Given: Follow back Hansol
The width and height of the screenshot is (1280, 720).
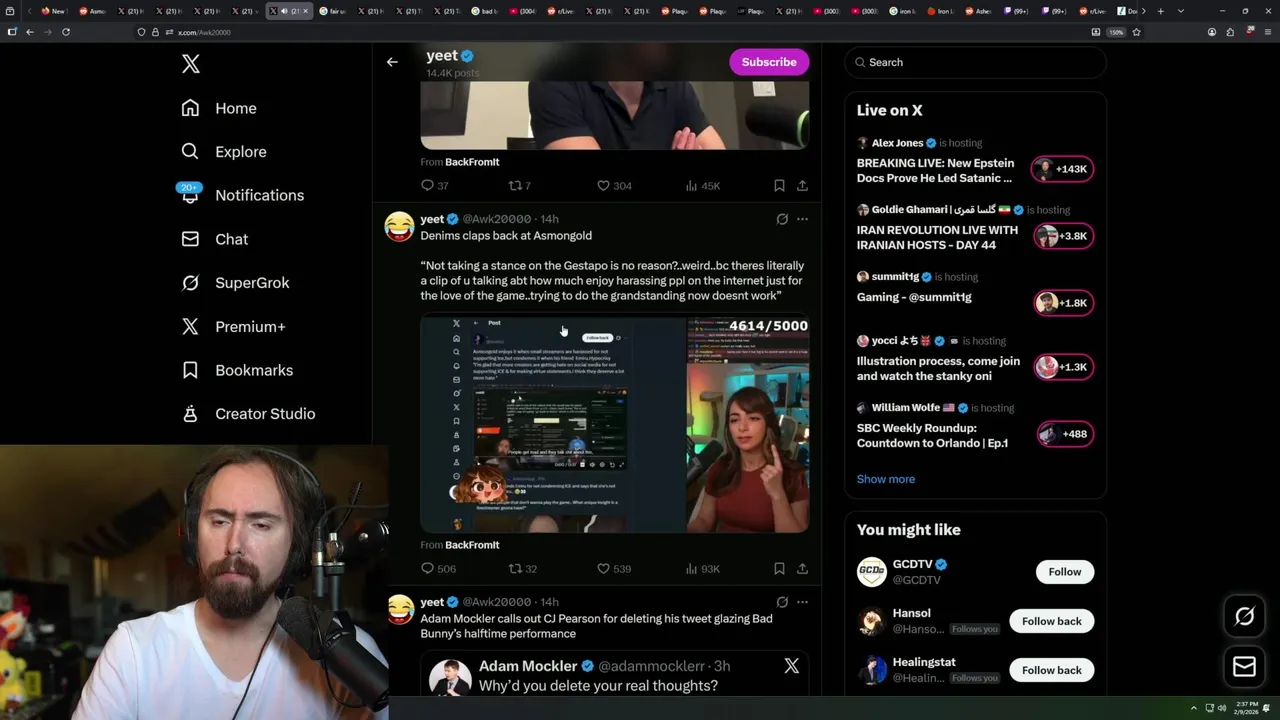Looking at the screenshot, I should point(1051,621).
